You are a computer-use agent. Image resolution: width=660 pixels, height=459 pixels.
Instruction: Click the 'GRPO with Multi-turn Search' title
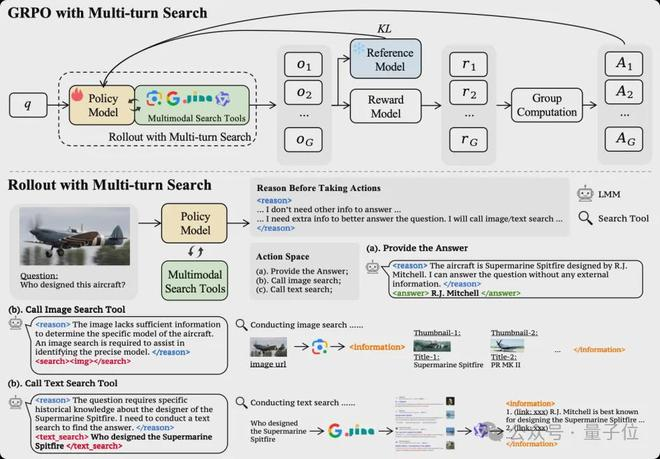[x=108, y=13]
